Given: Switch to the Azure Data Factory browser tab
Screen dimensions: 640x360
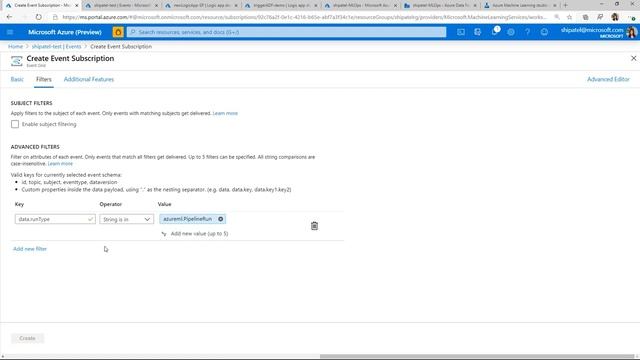Looking at the screenshot, I should point(440,6).
